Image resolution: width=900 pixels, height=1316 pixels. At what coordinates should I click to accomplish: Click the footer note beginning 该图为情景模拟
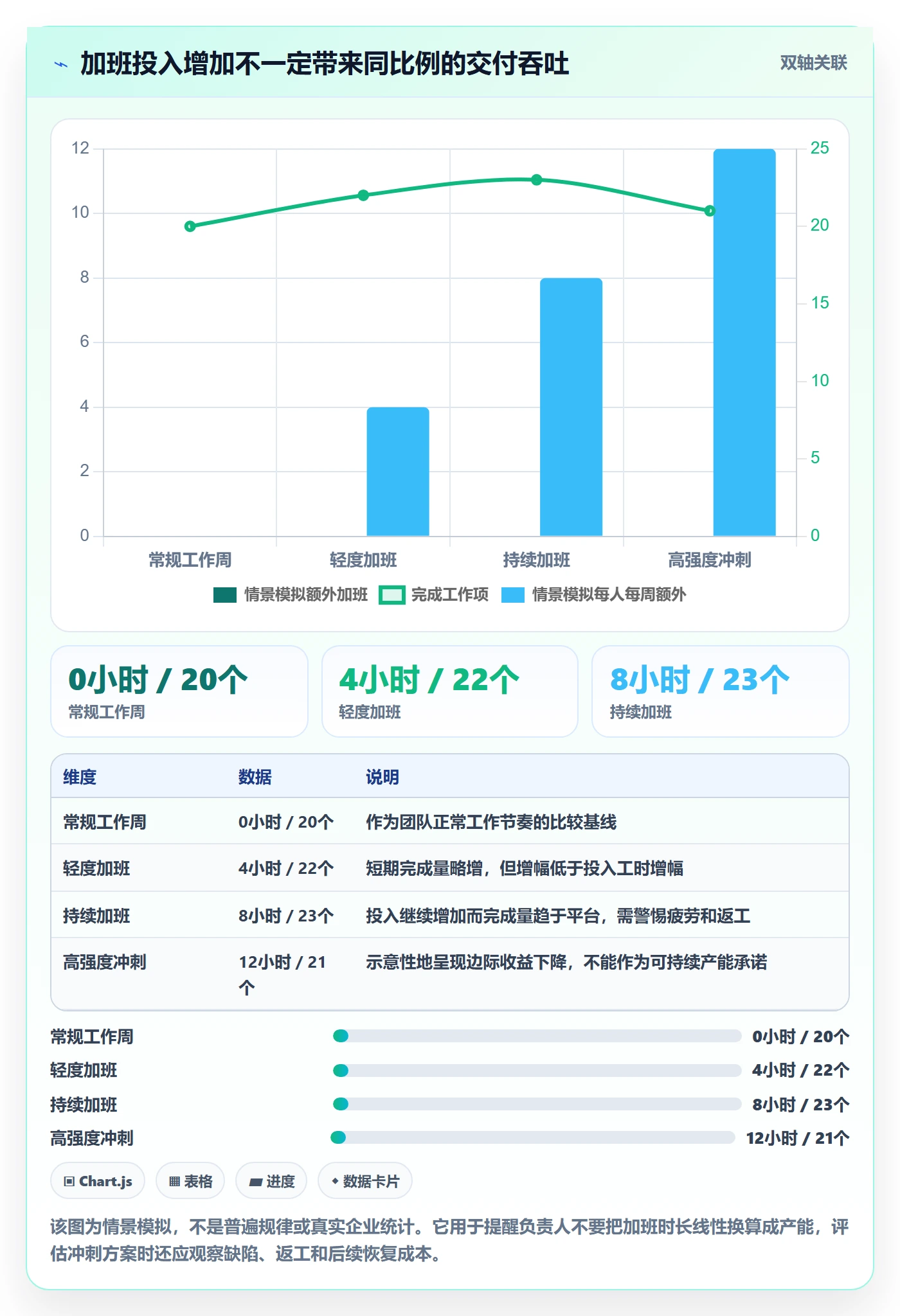pos(449,1240)
